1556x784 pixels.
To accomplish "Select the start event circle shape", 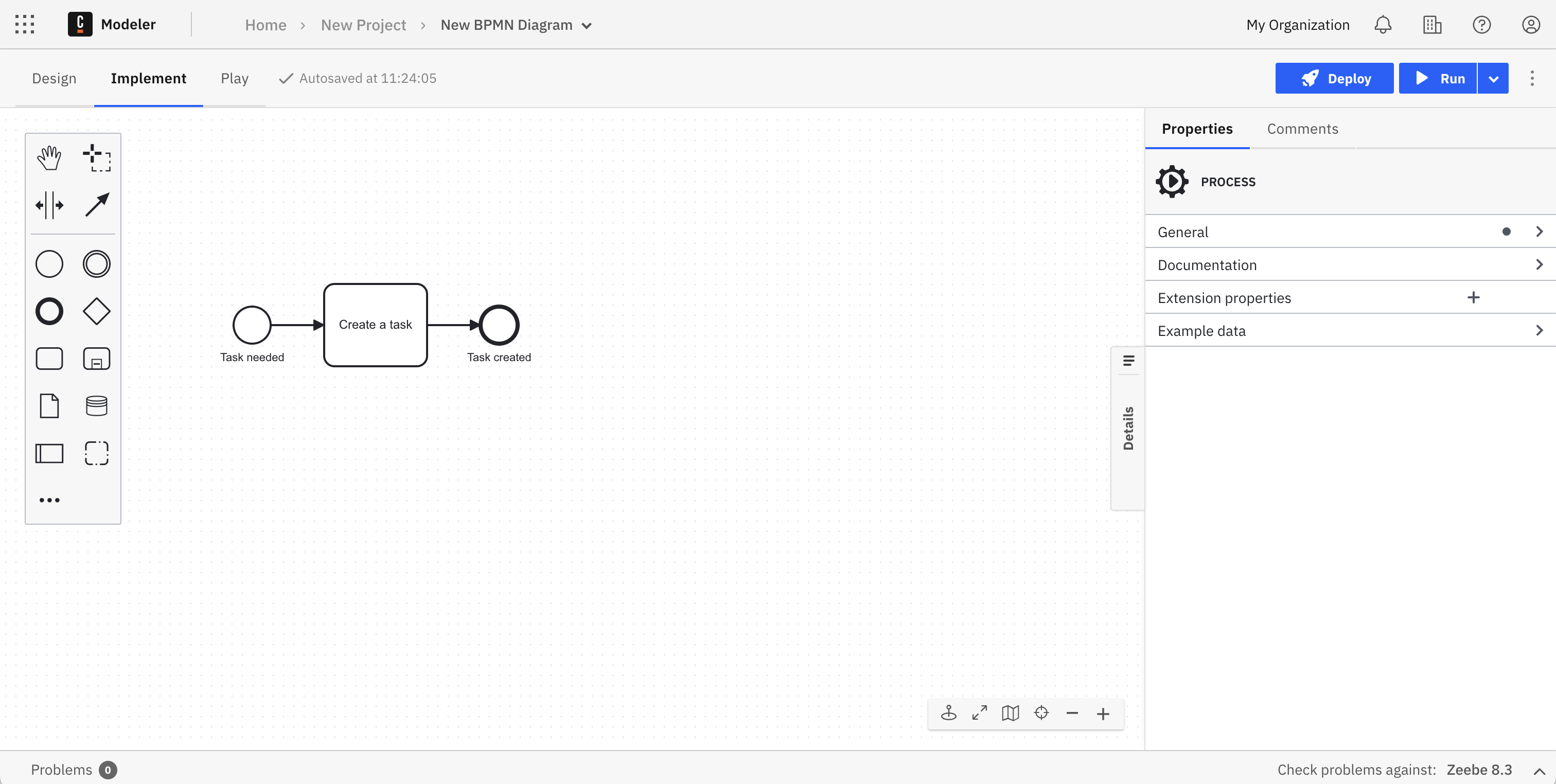I will click(x=252, y=324).
